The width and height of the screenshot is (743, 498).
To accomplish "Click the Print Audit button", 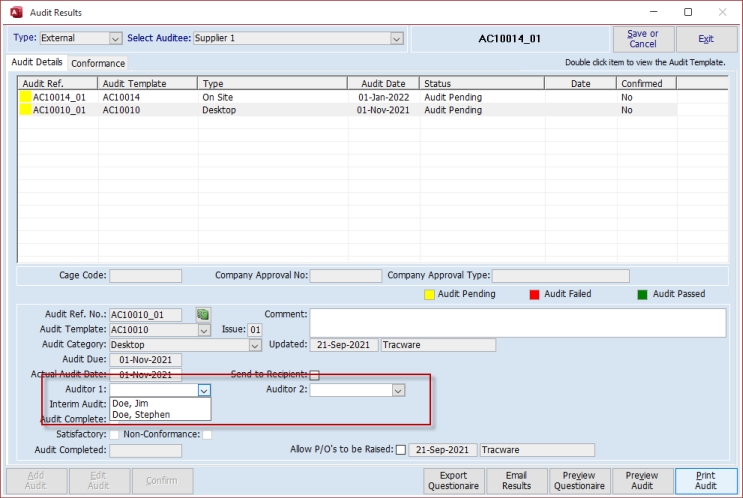I will point(705,481).
